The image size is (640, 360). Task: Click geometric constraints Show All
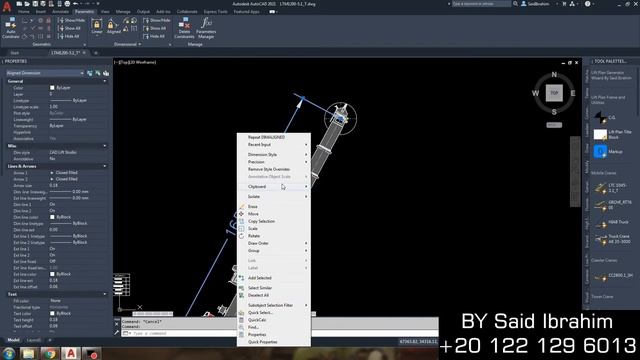69,28
